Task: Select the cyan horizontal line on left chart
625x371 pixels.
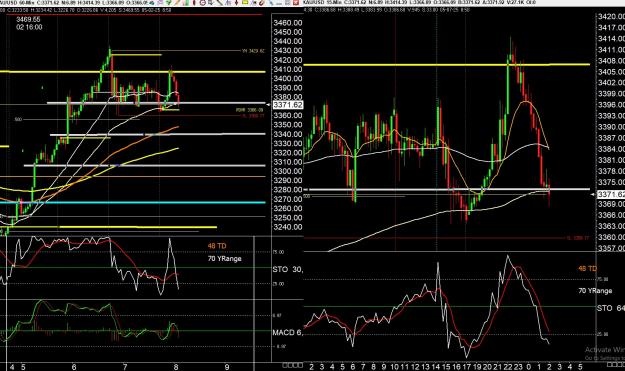Action: (133, 202)
